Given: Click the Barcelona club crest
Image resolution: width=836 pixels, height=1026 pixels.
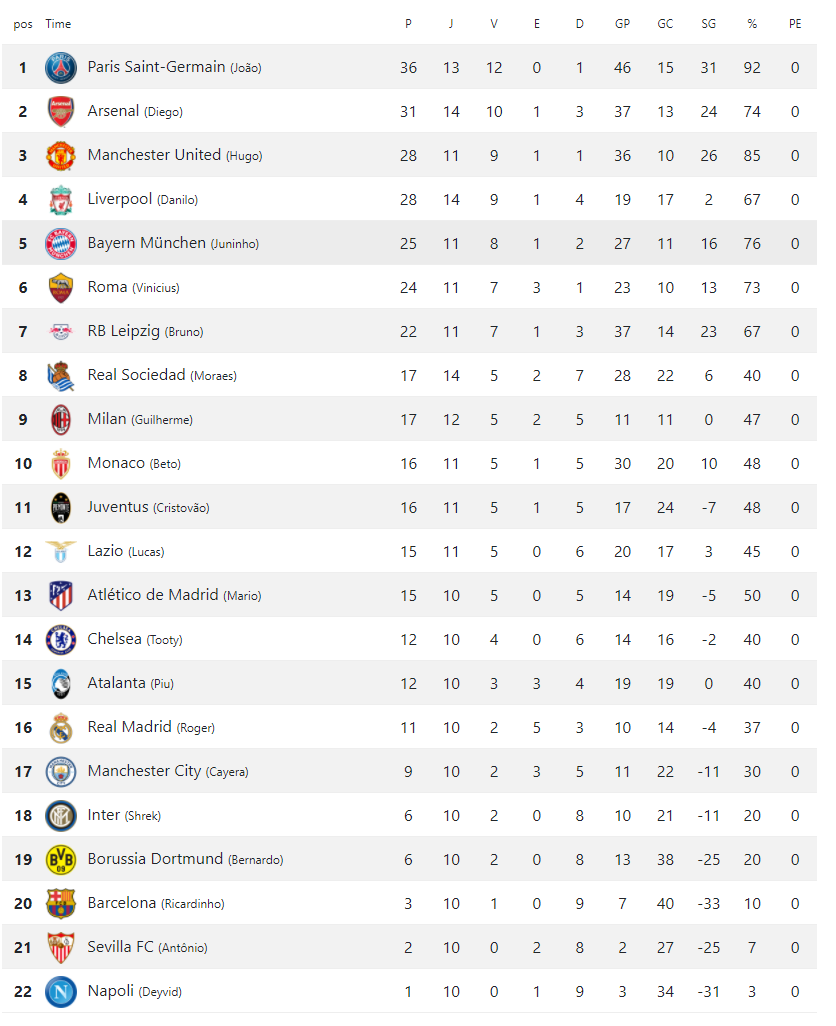Looking at the screenshot, I should click(61, 904).
